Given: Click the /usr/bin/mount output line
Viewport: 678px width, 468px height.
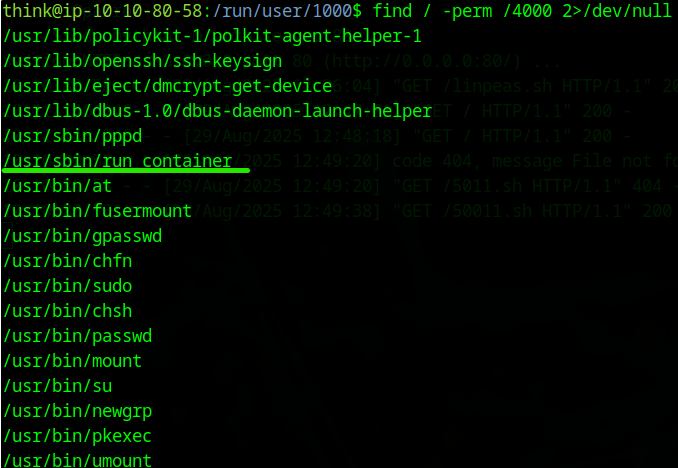Looking at the screenshot, I should coord(73,361).
